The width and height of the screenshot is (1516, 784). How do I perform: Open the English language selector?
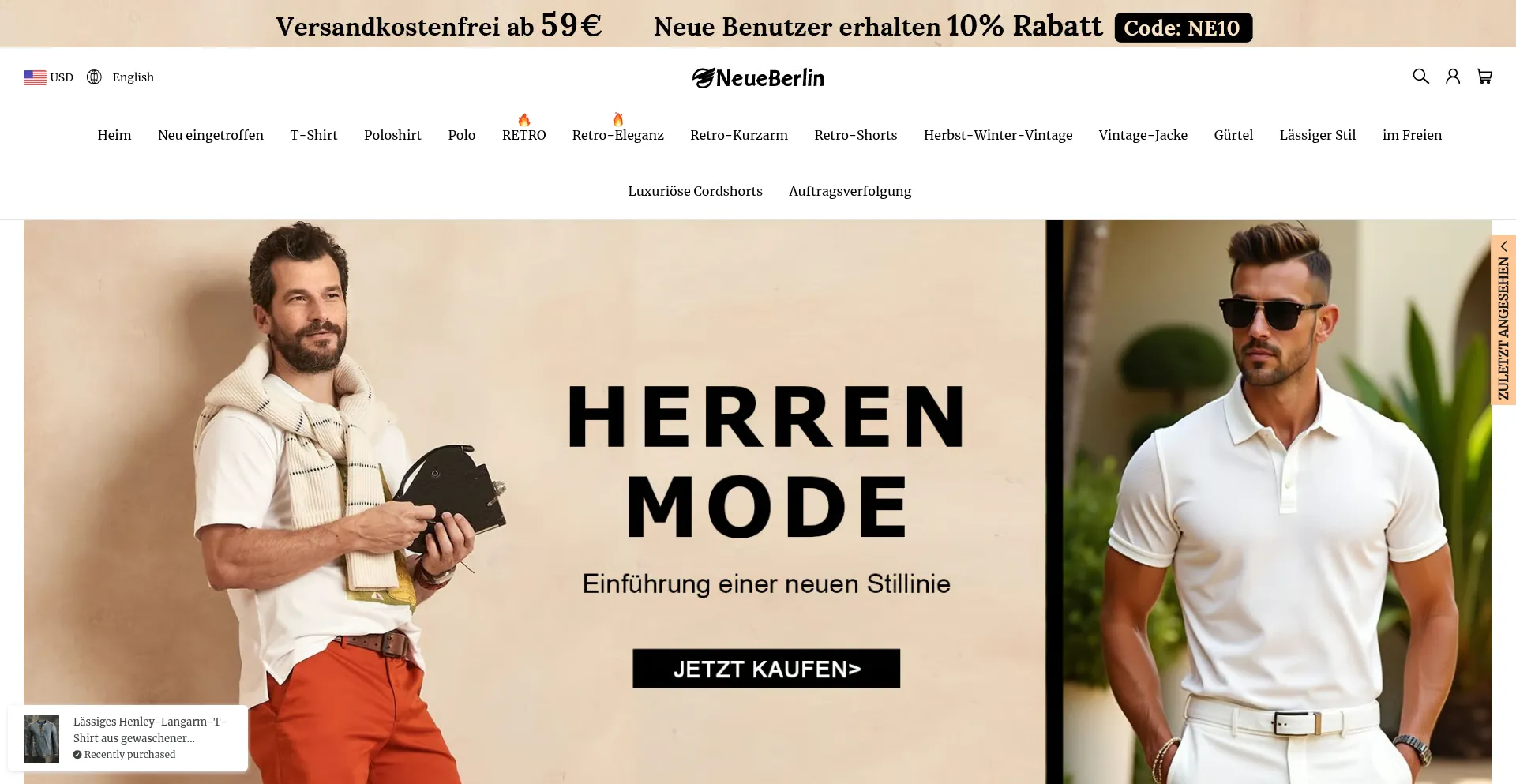click(x=133, y=77)
